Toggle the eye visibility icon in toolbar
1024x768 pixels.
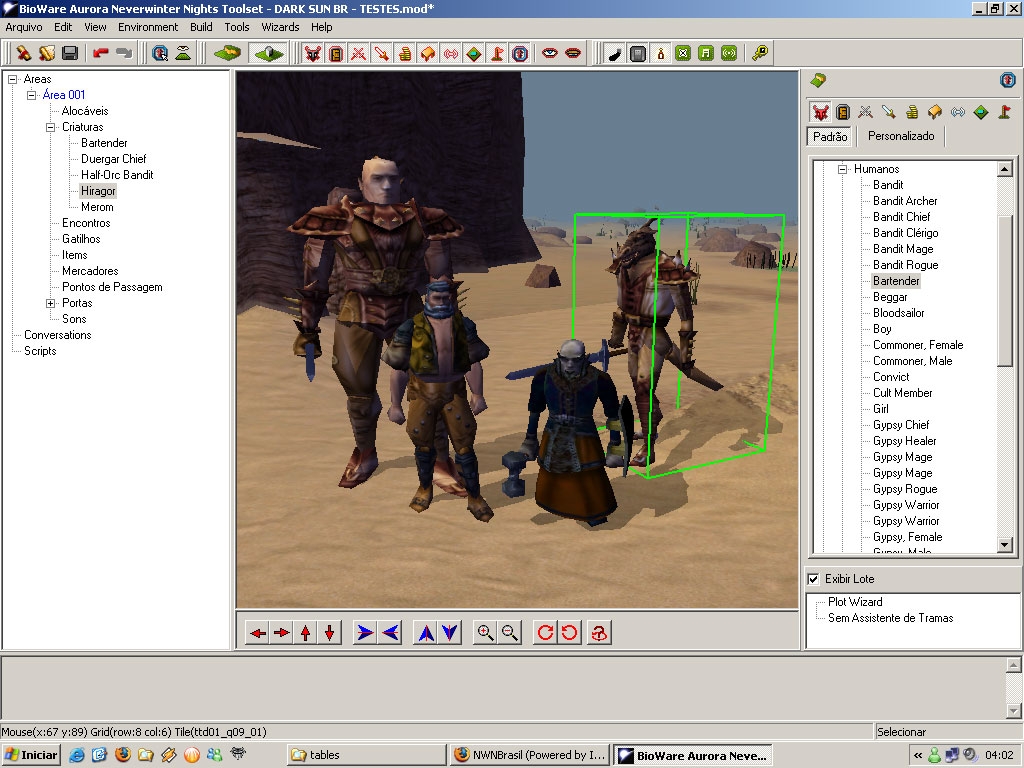[549, 53]
